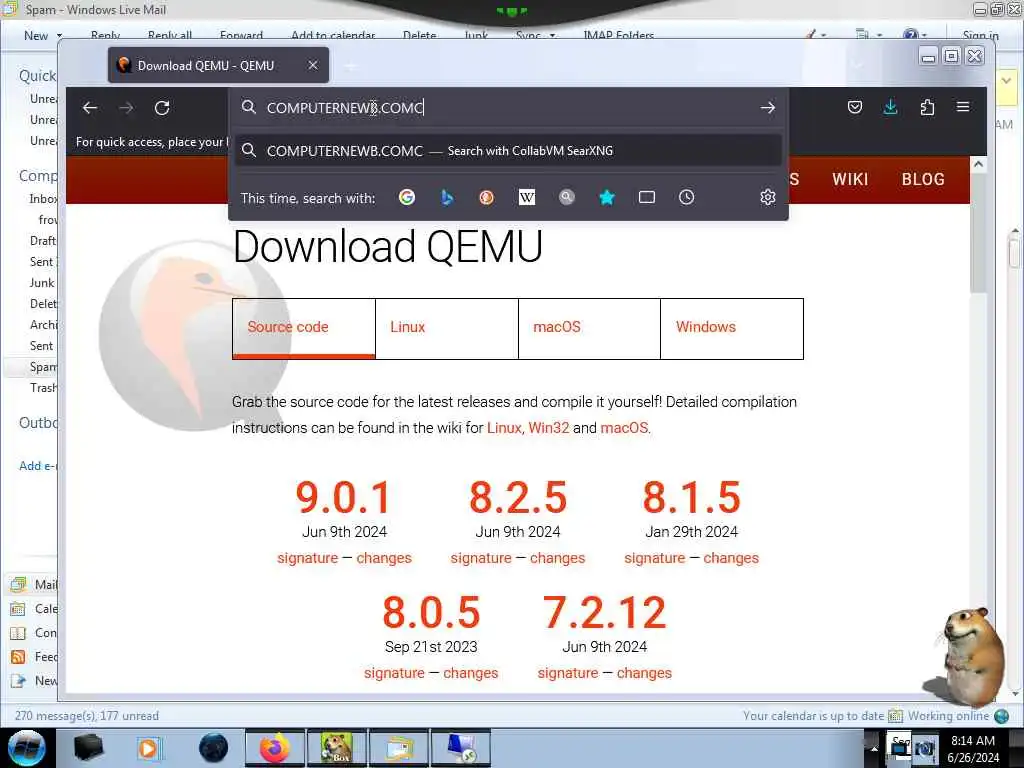This screenshot has width=1024, height=768.
Task: Open the extensions puzzle icon
Action: (927, 107)
